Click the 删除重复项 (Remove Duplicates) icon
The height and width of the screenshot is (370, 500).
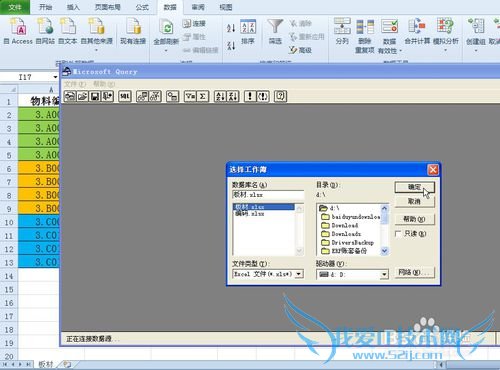point(365,36)
